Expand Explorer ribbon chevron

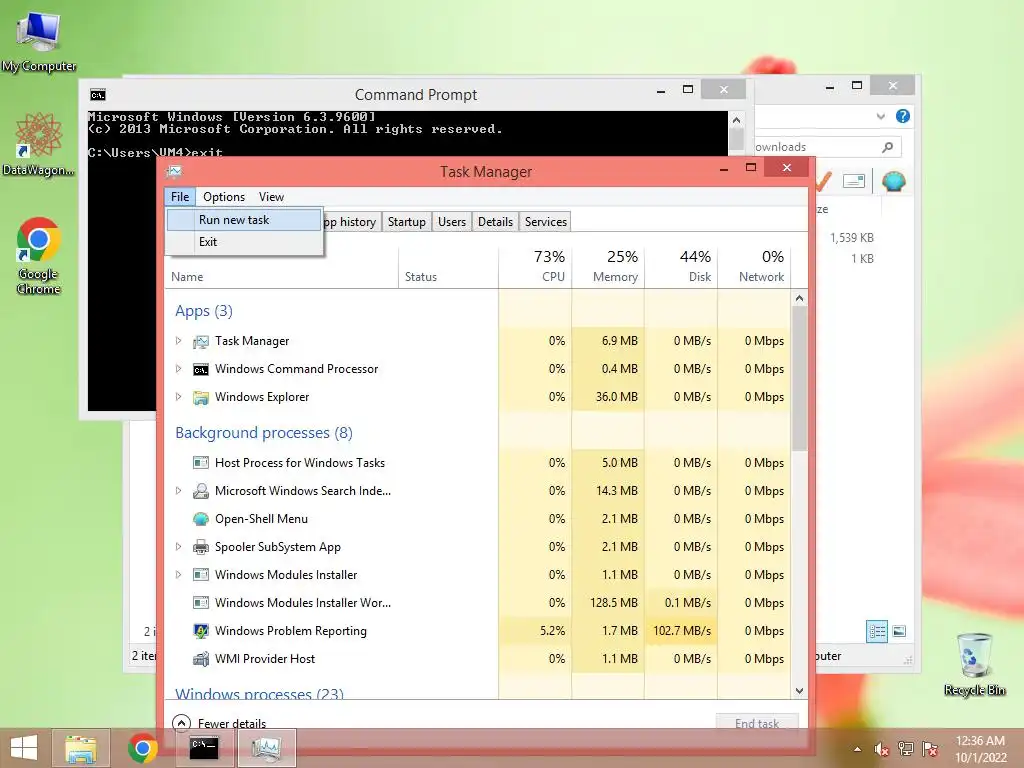(x=880, y=116)
